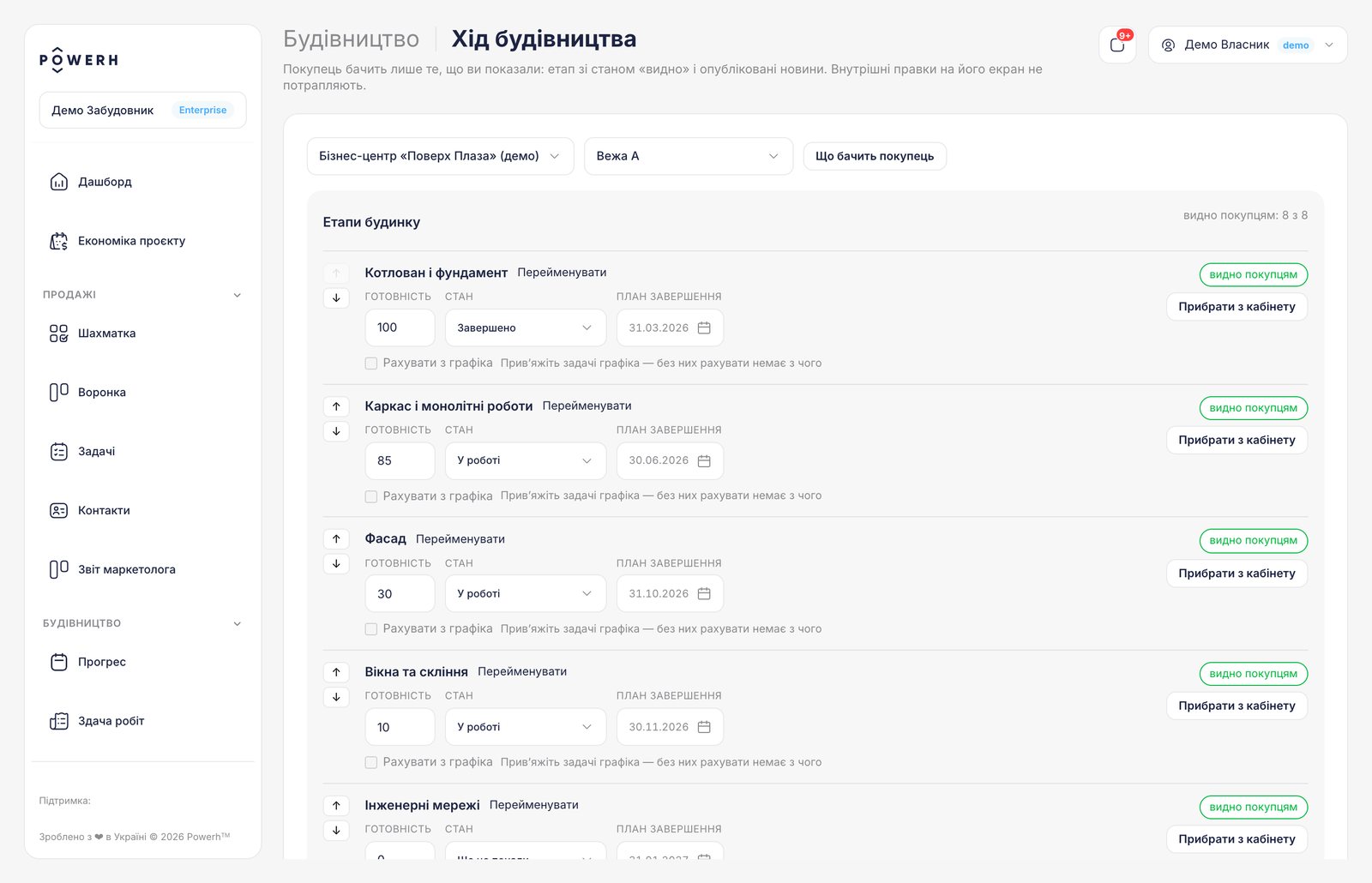Click Перейменувати next to Вікна та скління
The image size is (1372, 883).
522,672
